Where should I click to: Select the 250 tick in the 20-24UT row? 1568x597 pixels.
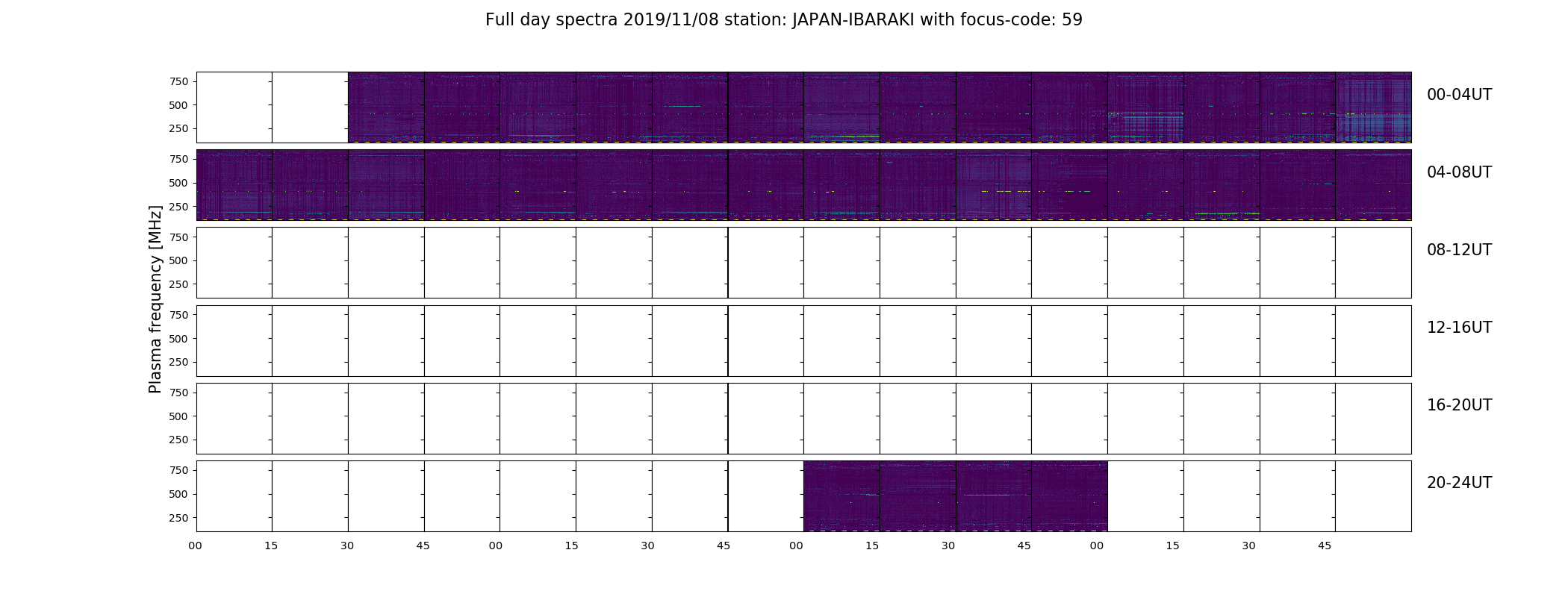tap(178, 518)
